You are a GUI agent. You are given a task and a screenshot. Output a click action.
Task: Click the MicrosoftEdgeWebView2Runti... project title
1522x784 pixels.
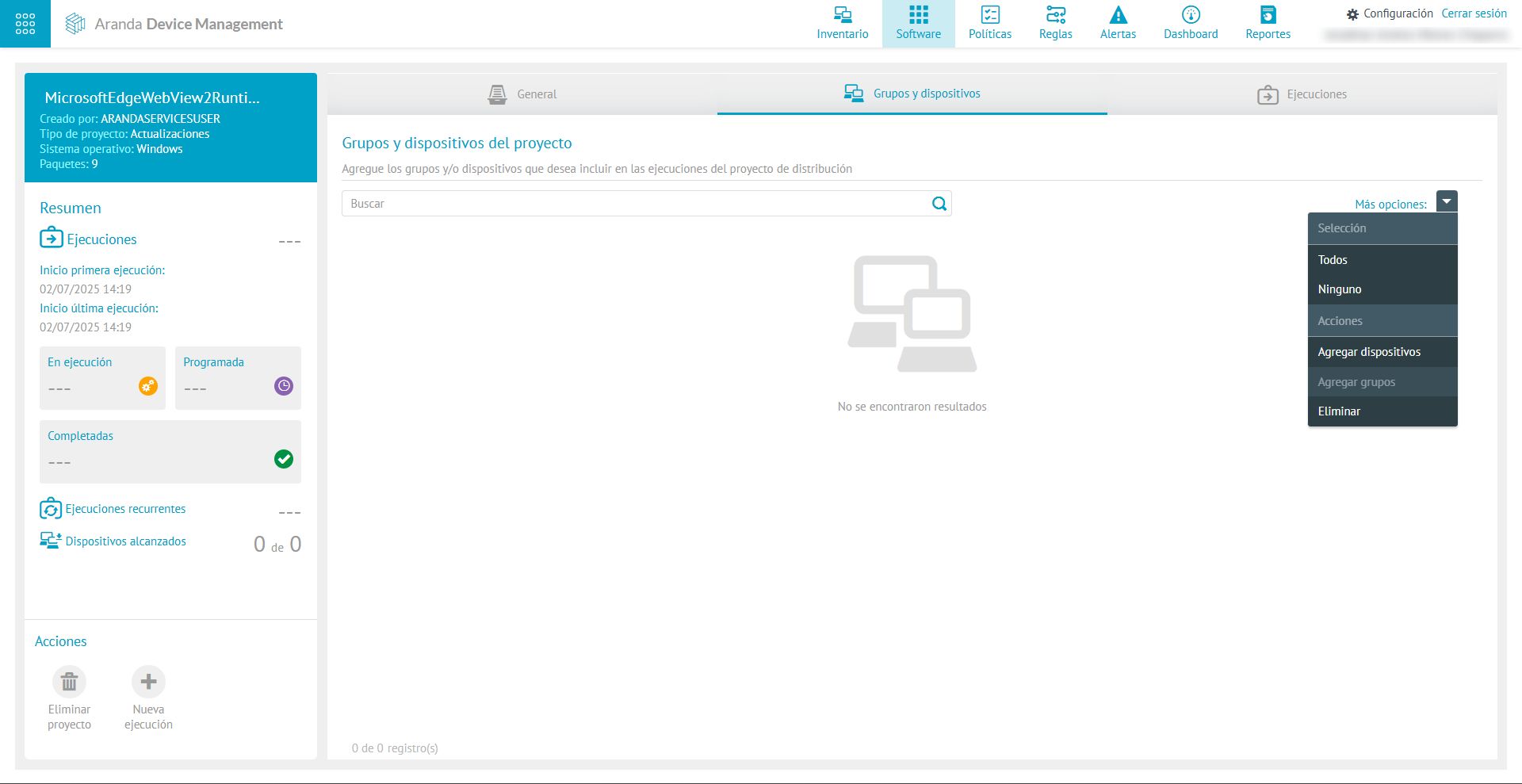(x=152, y=98)
